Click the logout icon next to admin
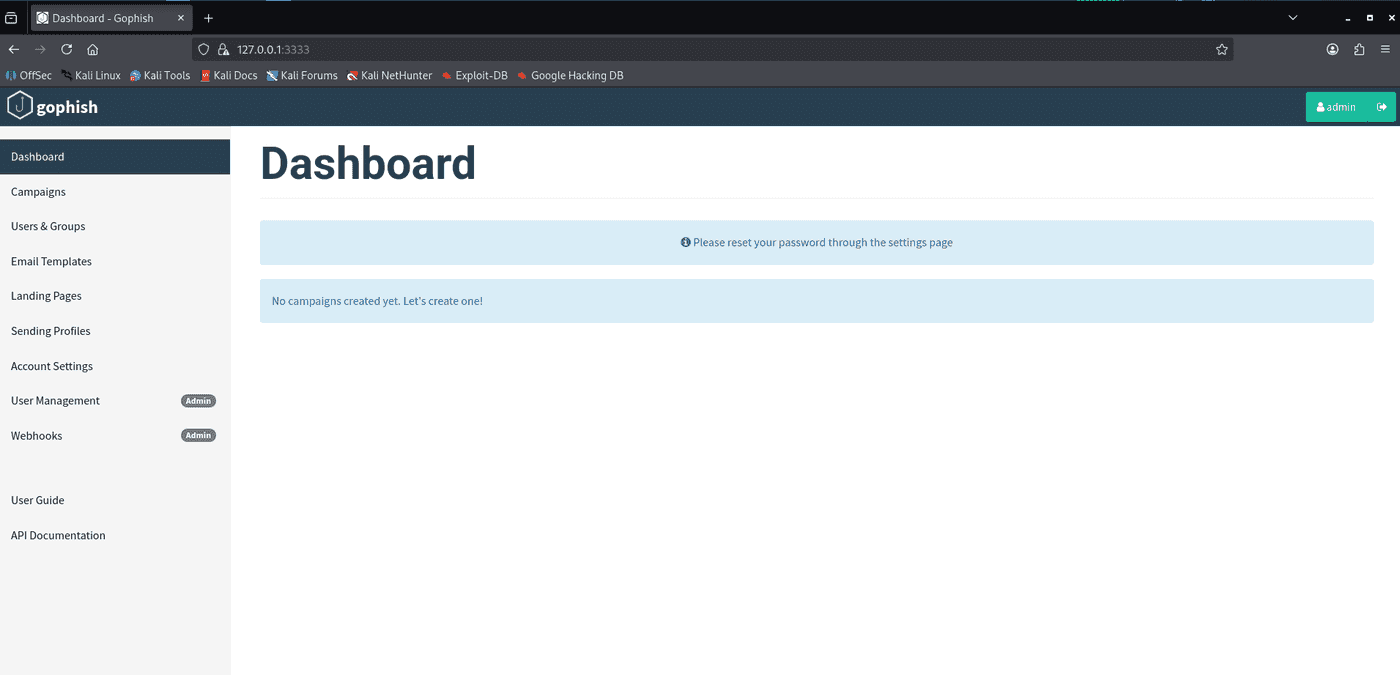 pyautogui.click(x=1382, y=107)
